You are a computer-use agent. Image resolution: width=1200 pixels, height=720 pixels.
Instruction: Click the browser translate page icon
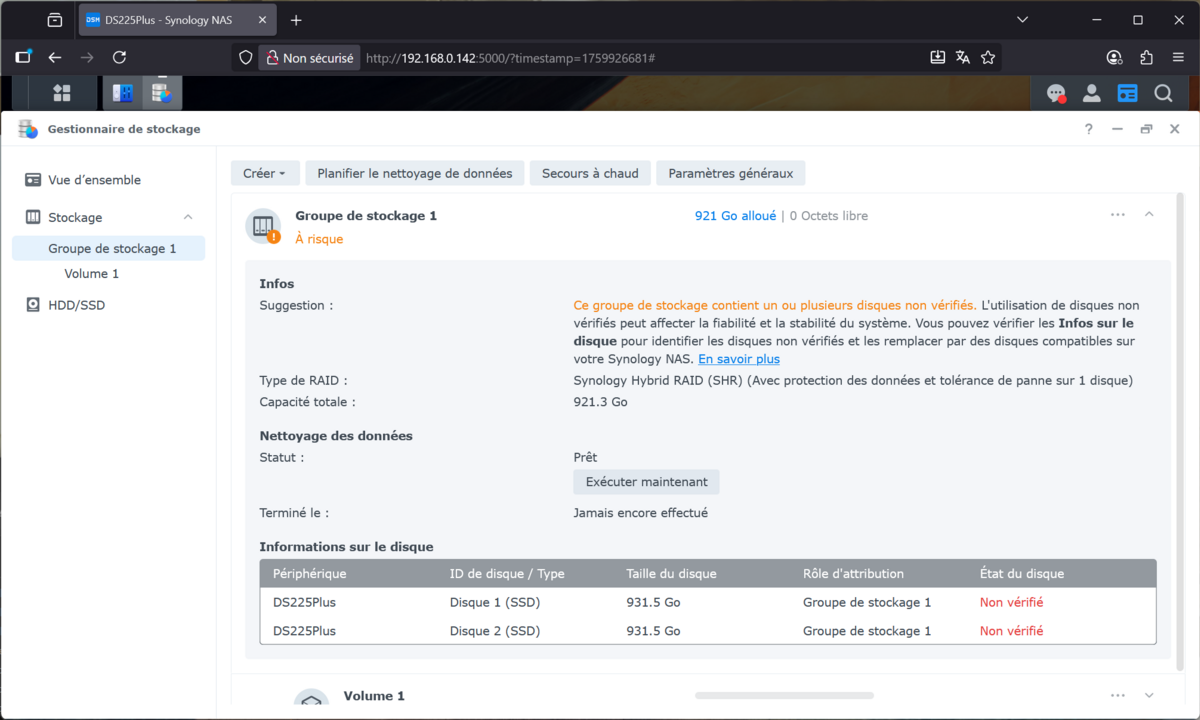(x=963, y=58)
